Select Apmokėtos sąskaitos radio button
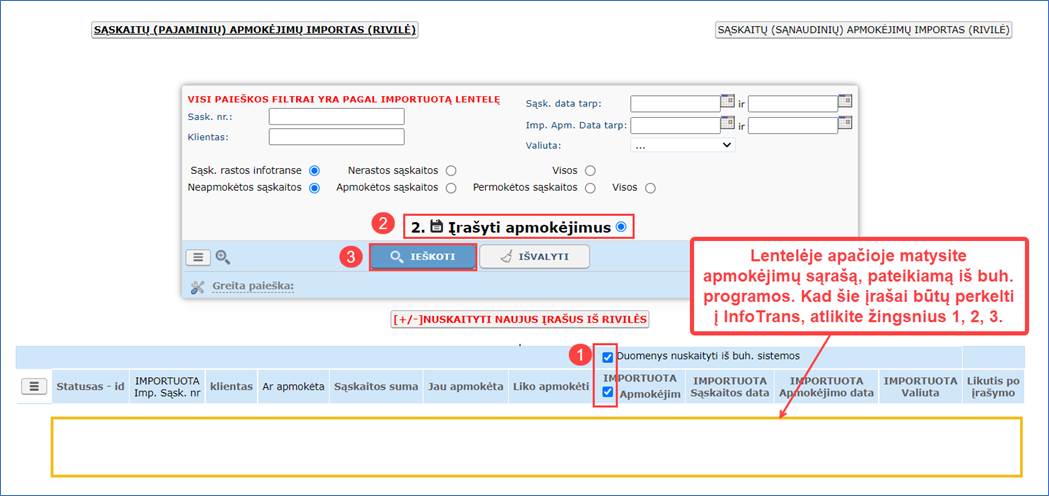The height and width of the screenshot is (496, 1049). tap(451, 188)
